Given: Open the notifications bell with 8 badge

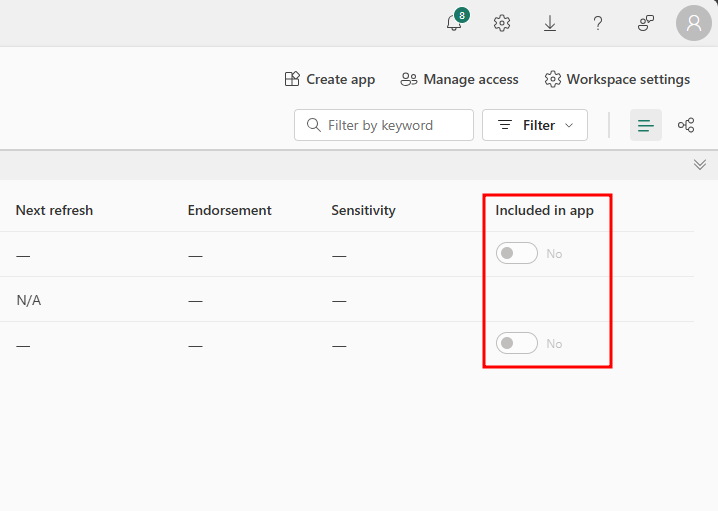Looking at the screenshot, I should coord(456,22).
